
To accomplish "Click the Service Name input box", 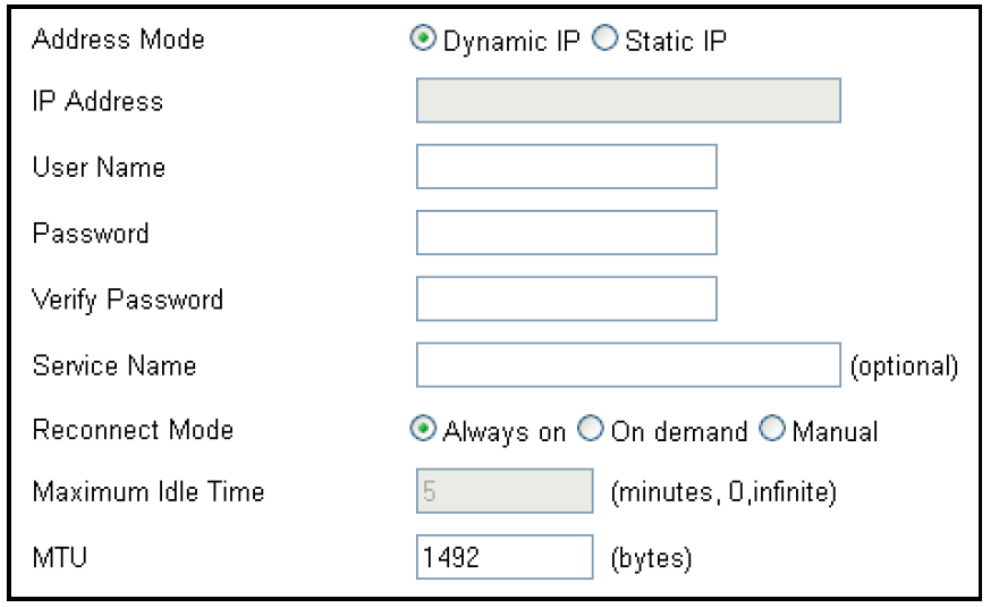I will (x=628, y=365).
